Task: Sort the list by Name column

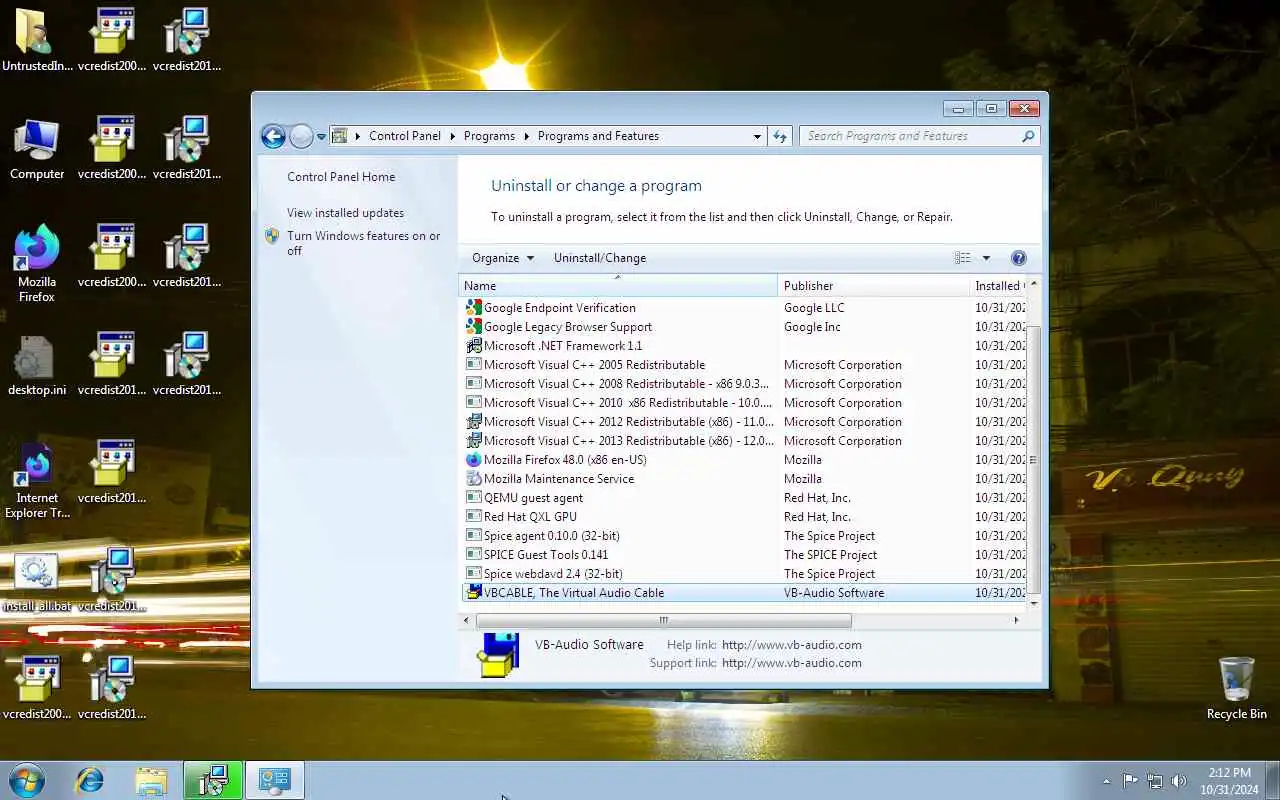Action: pyautogui.click(x=618, y=286)
